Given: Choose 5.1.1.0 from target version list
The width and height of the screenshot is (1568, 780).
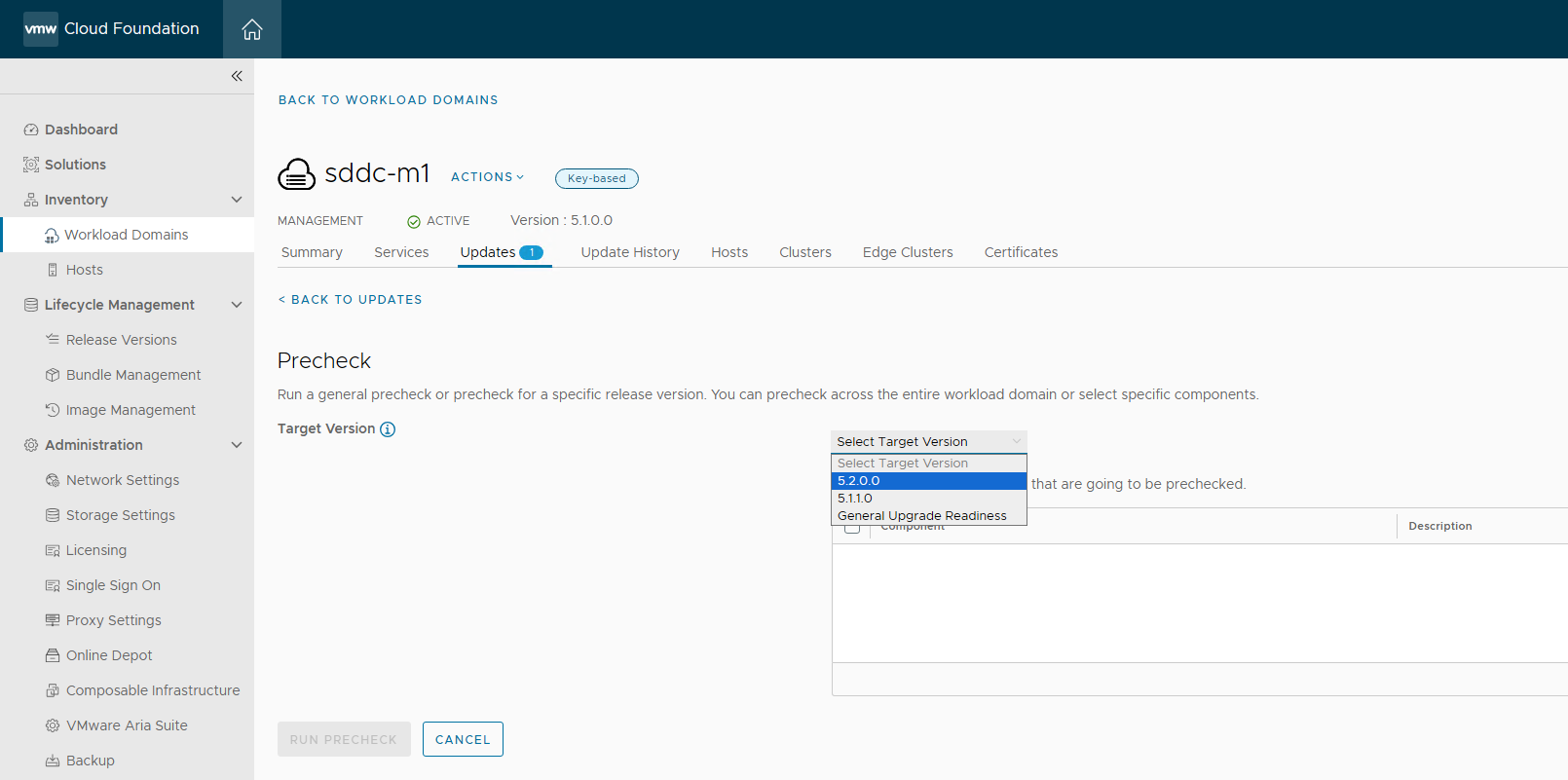Looking at the screenshot, I should pos(855,499).
